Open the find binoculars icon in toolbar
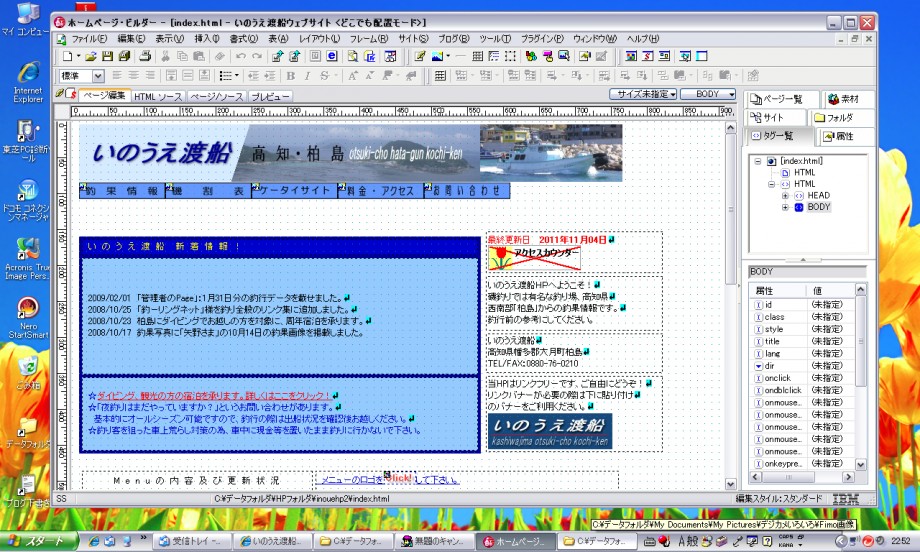 (391, 56)
